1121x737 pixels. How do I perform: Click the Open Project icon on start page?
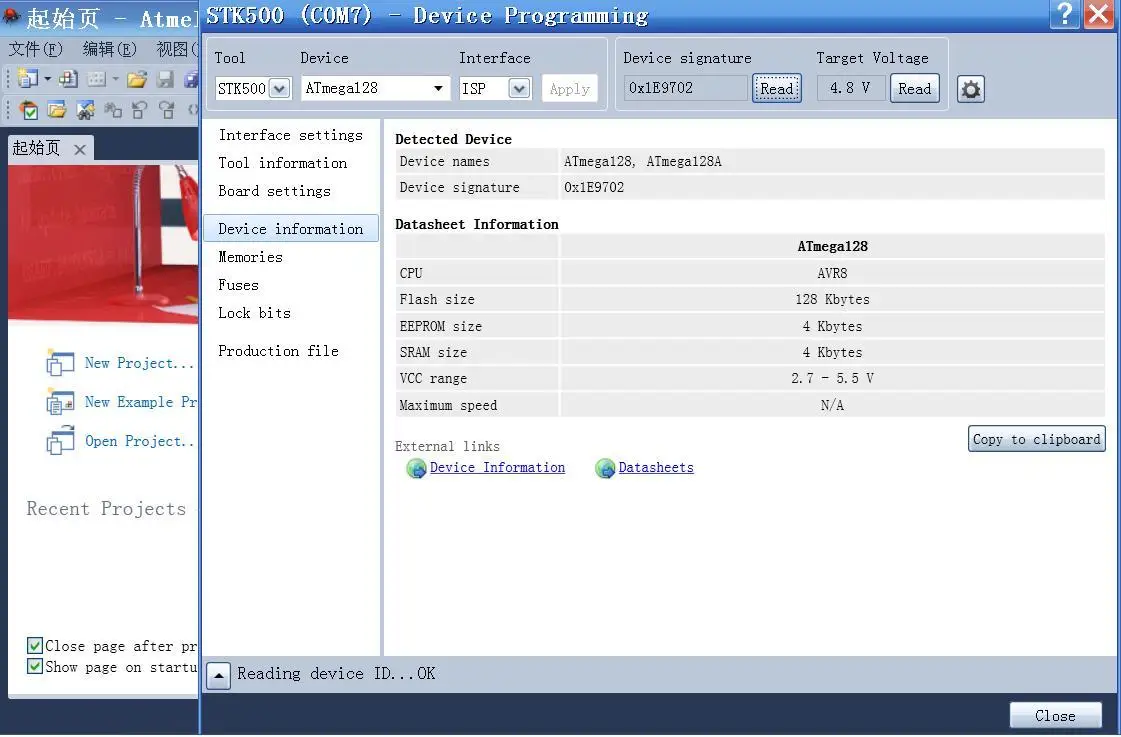point(60,441)
